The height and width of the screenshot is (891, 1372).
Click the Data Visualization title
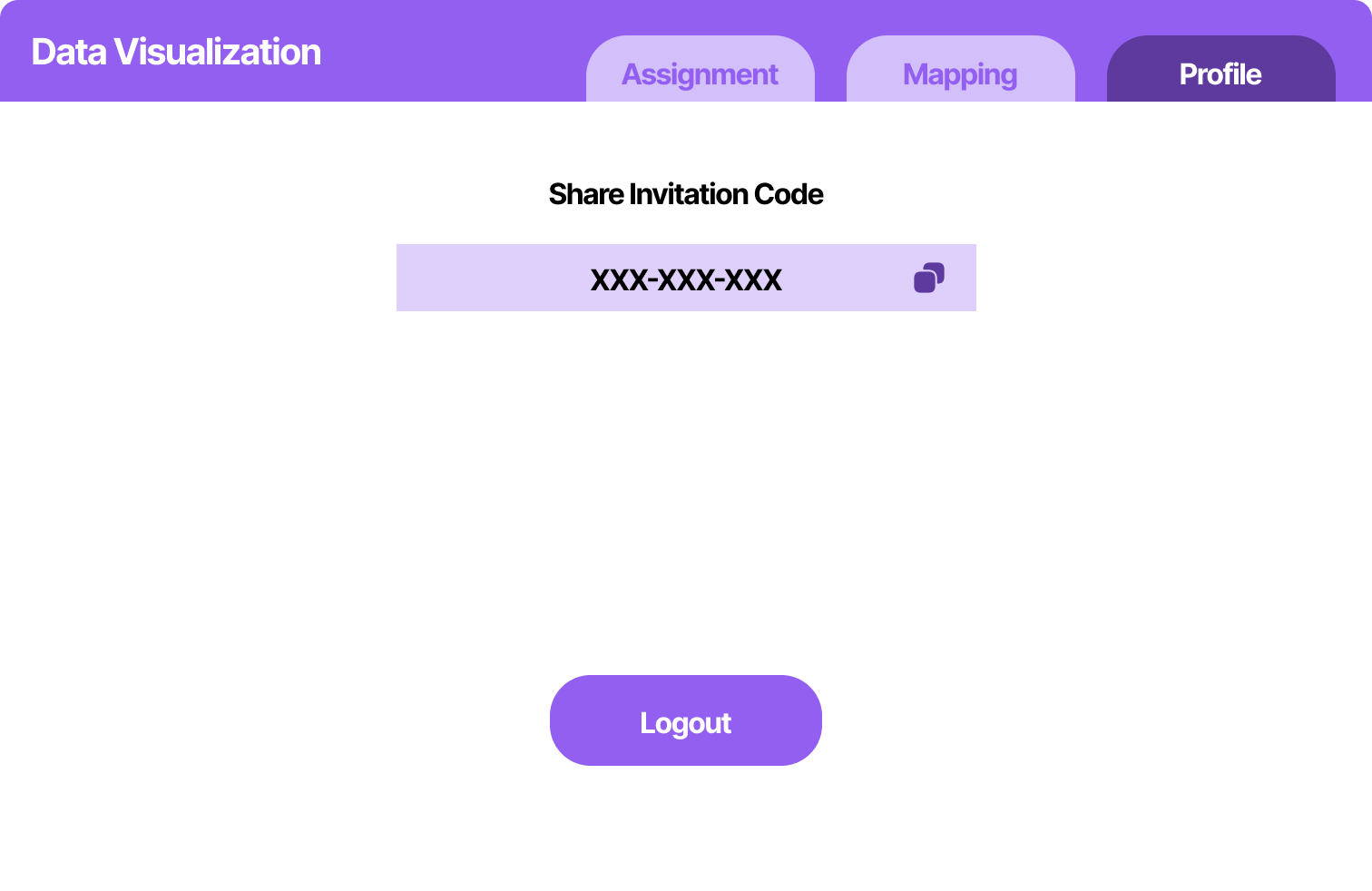point(176,52)
